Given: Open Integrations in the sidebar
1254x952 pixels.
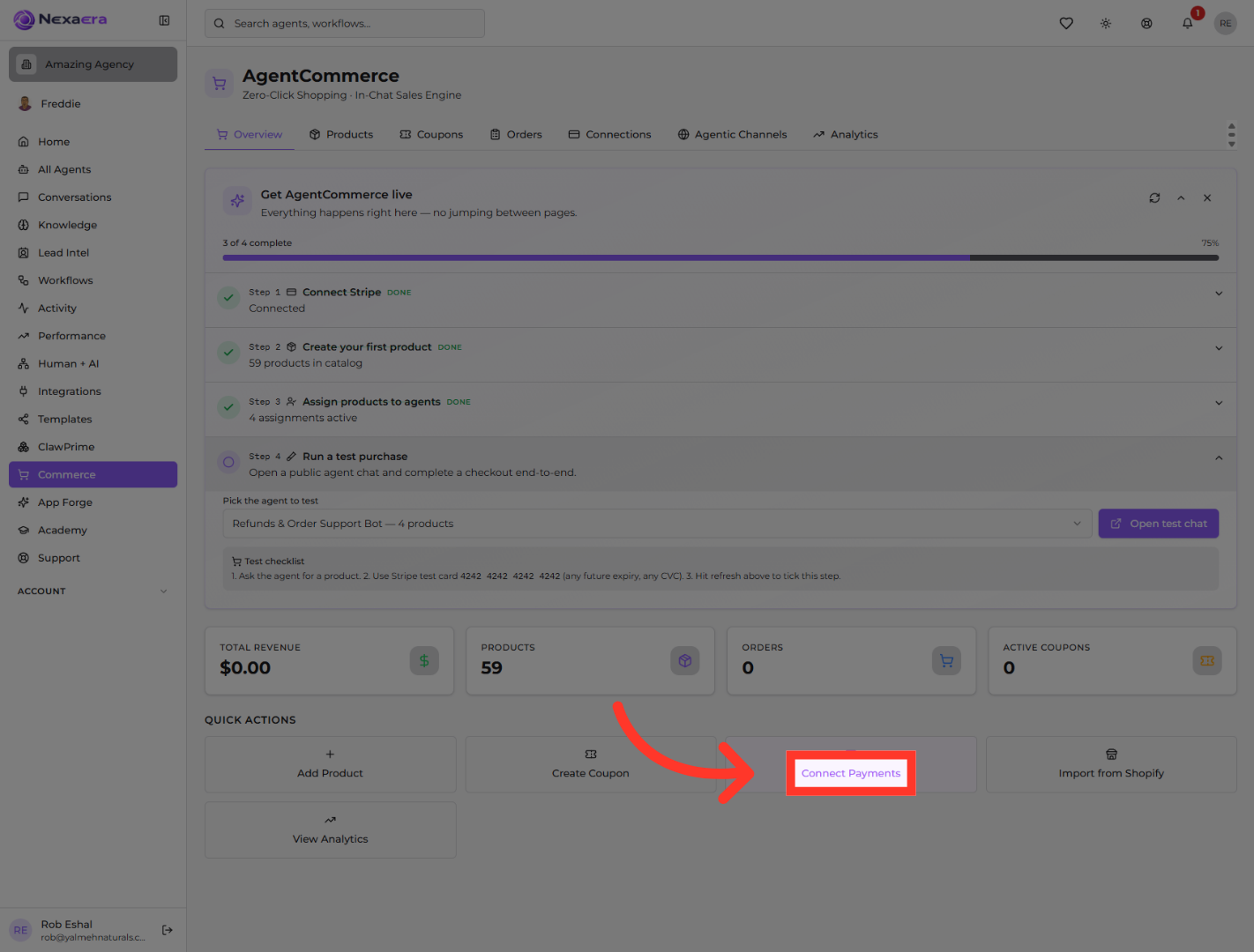Looking at the screenshot, I should coord(93,391).
